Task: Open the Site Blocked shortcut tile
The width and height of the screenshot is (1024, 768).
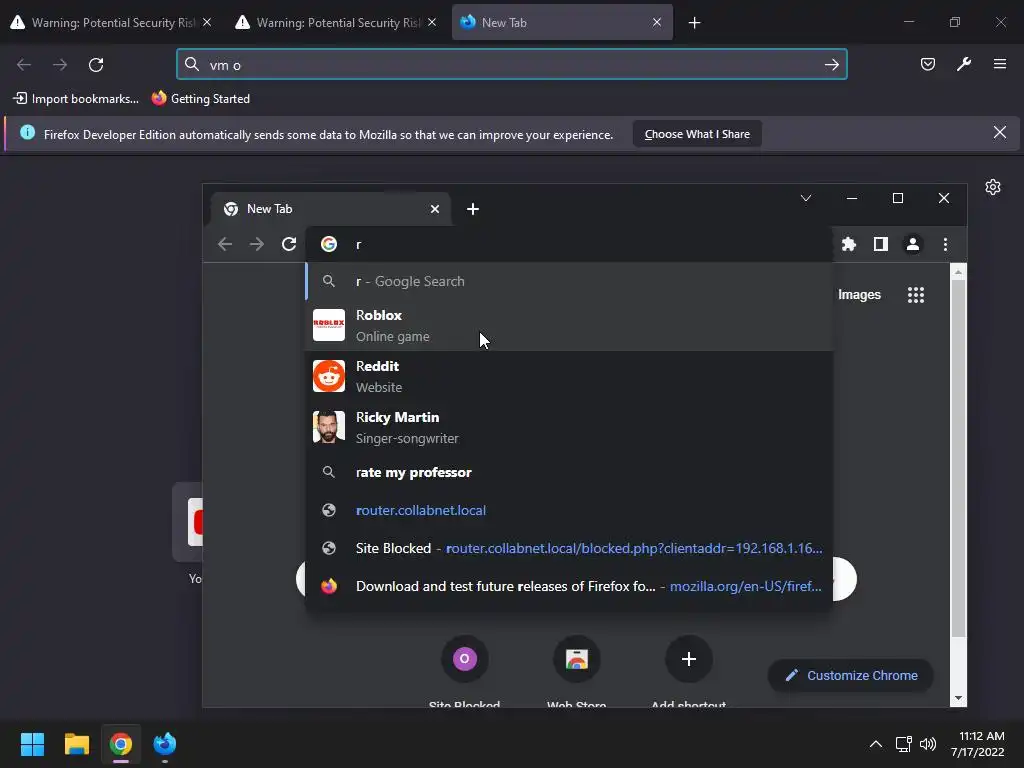Action: click(464, 670)
